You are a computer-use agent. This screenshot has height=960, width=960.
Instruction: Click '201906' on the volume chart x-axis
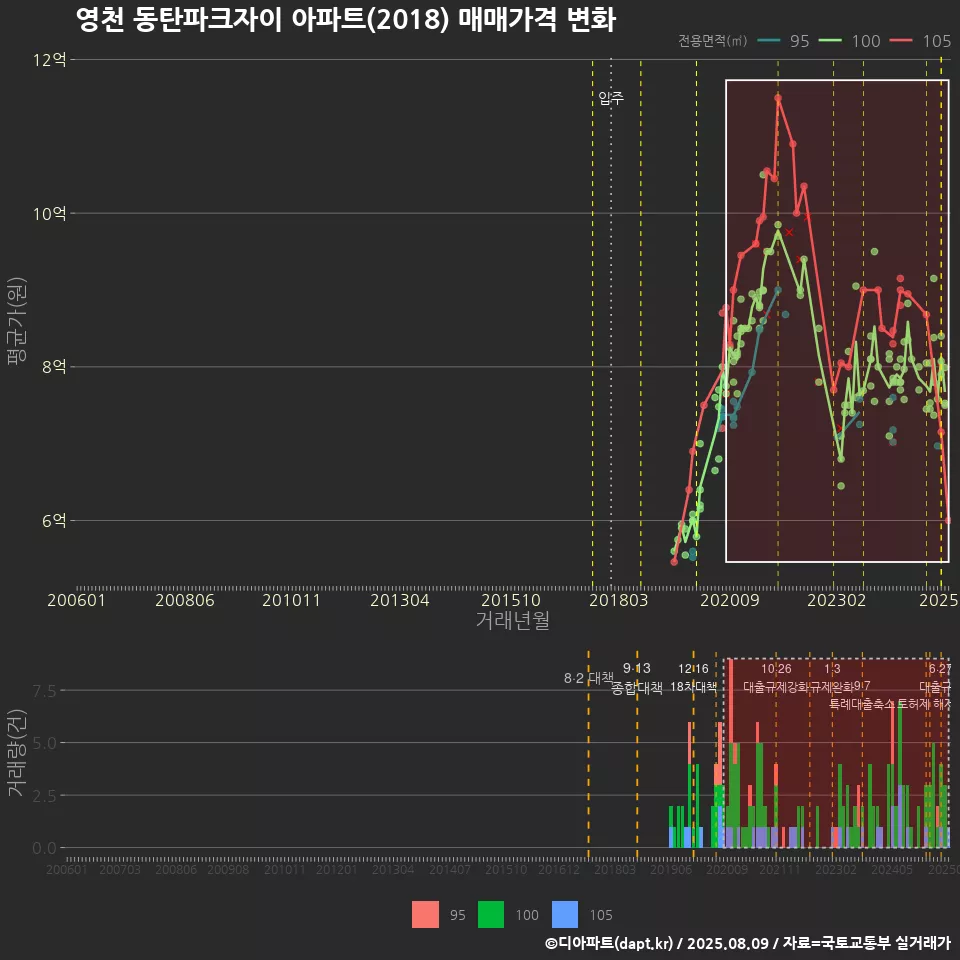671,869
